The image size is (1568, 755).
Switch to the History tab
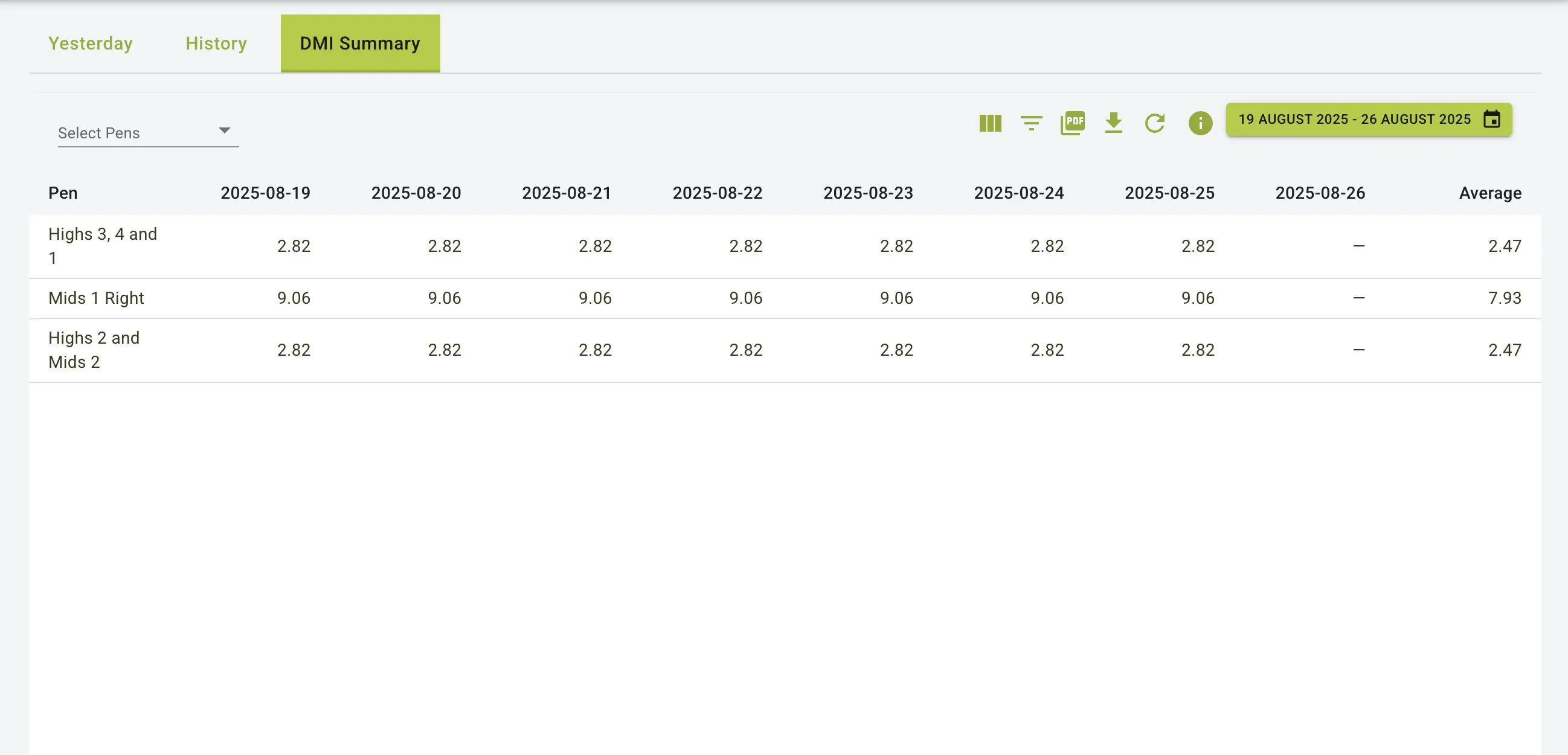tap(216, 43)
